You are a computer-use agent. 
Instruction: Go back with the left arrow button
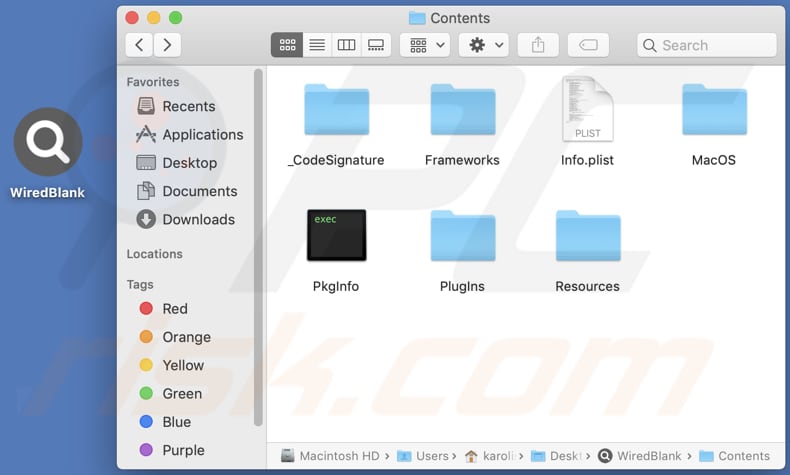pos(139,45)
